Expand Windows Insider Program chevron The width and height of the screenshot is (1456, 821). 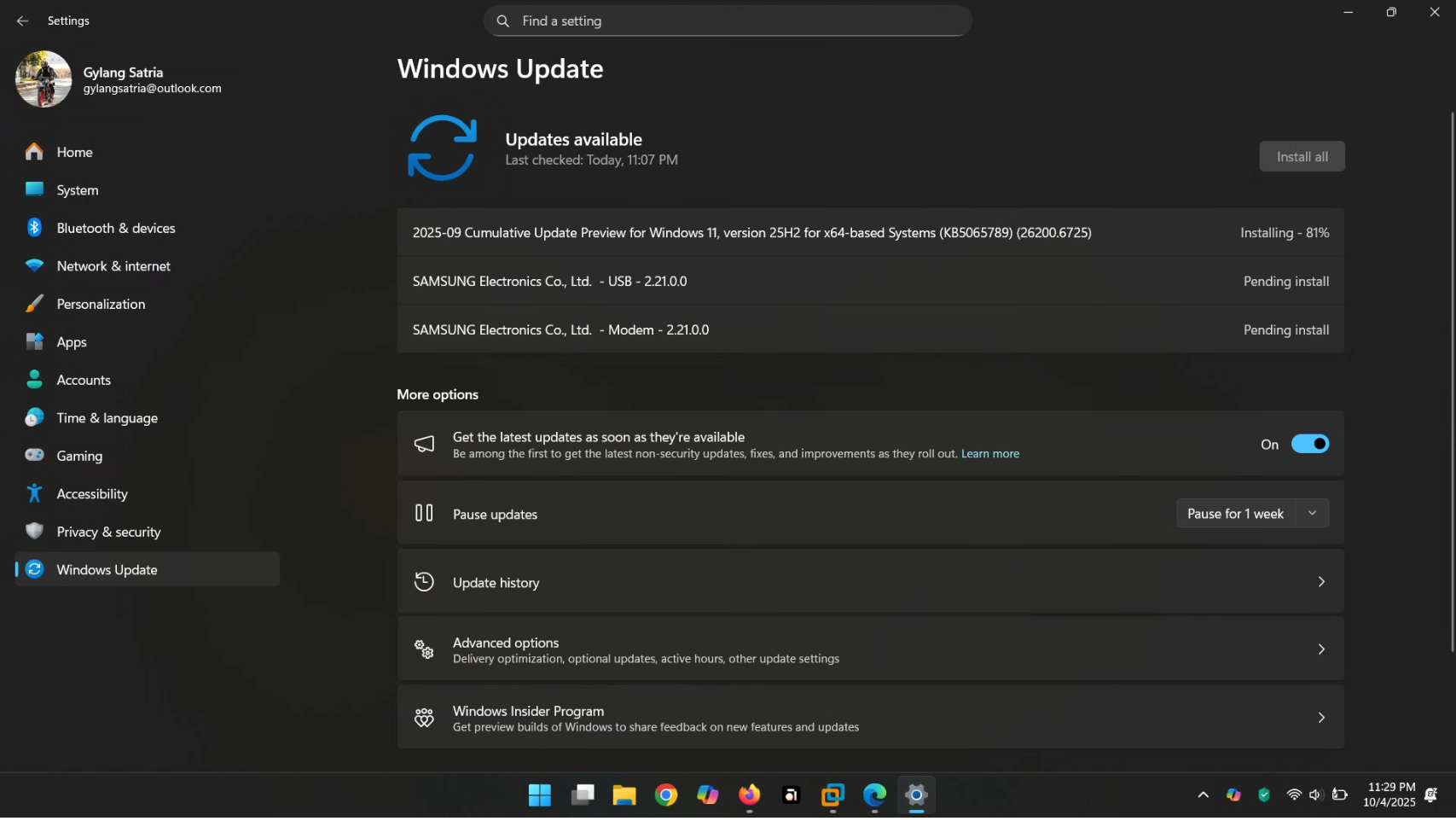tap(1320, 718)
